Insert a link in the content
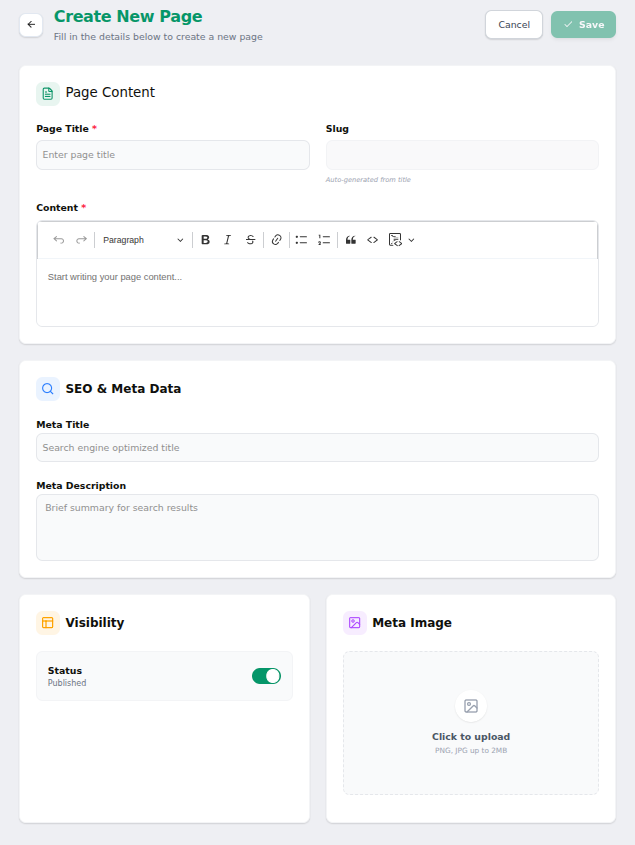 (277, 240)
